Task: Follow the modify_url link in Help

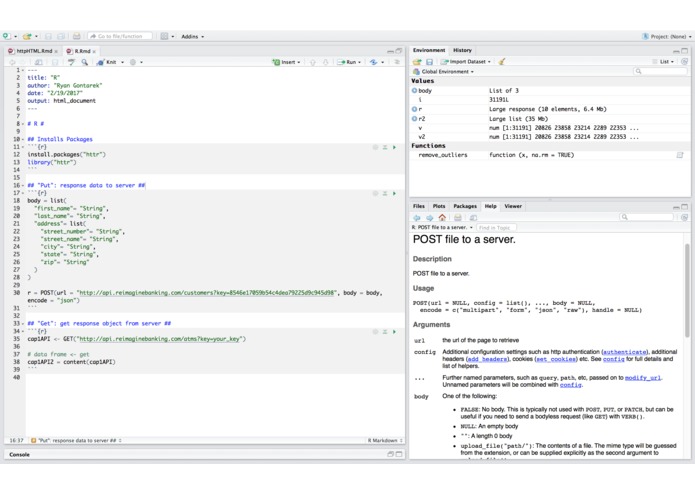Action: 643,378
